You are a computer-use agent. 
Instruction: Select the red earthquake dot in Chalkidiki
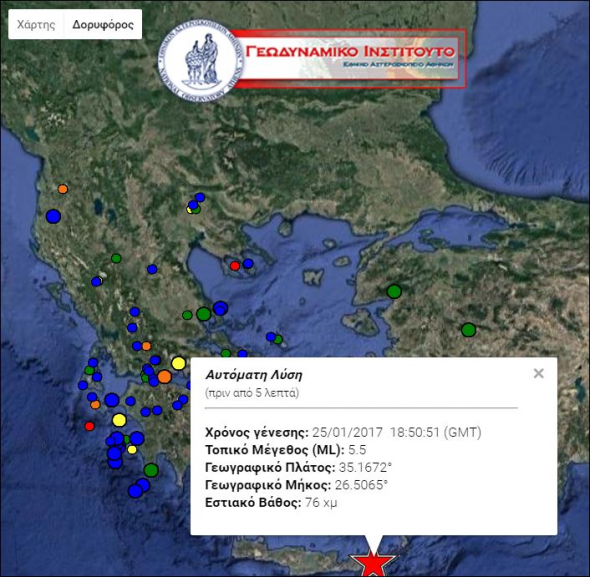tap(235, 266)
